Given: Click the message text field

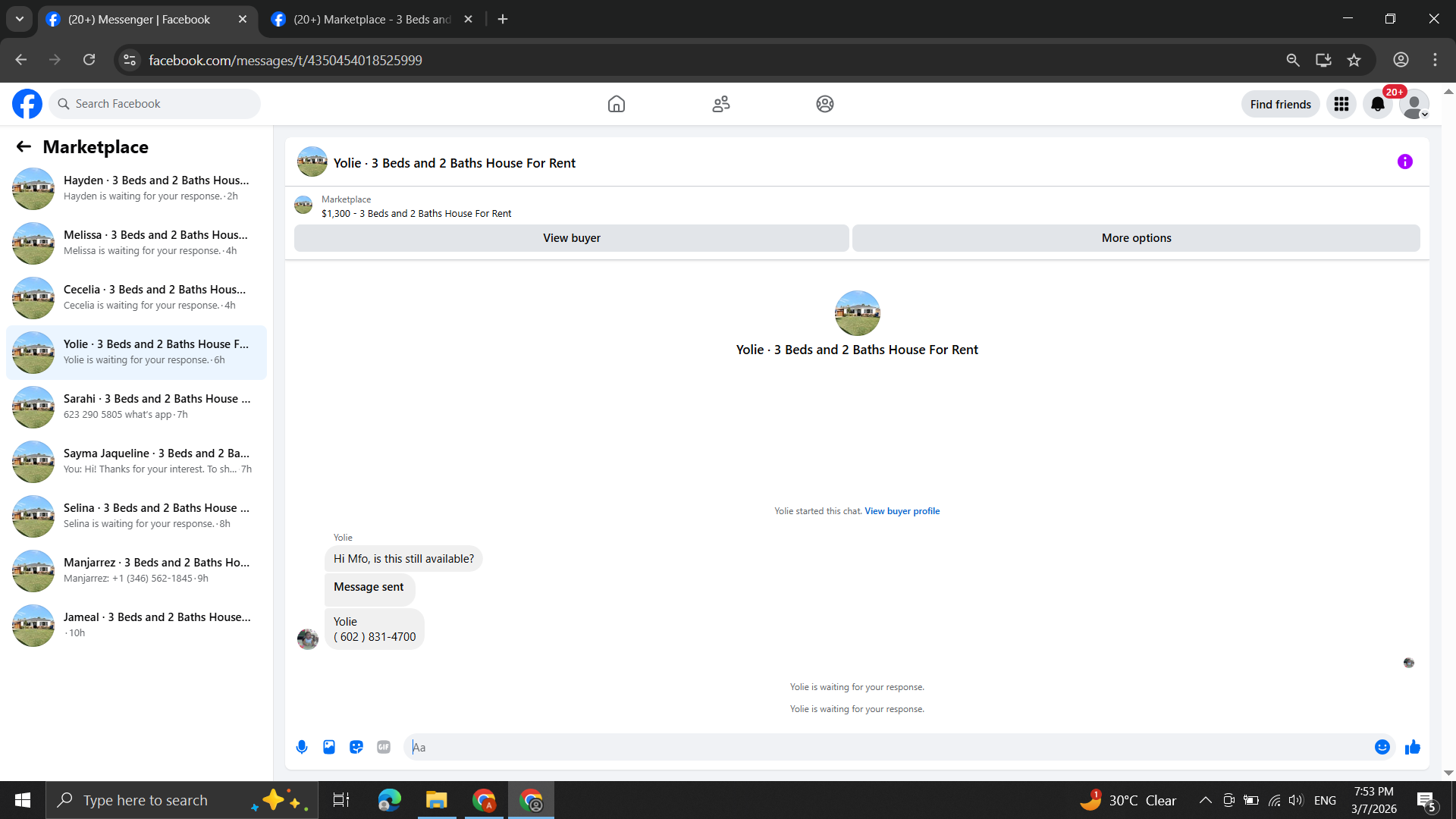Looking at the screenshot, I should coord(887,747).
